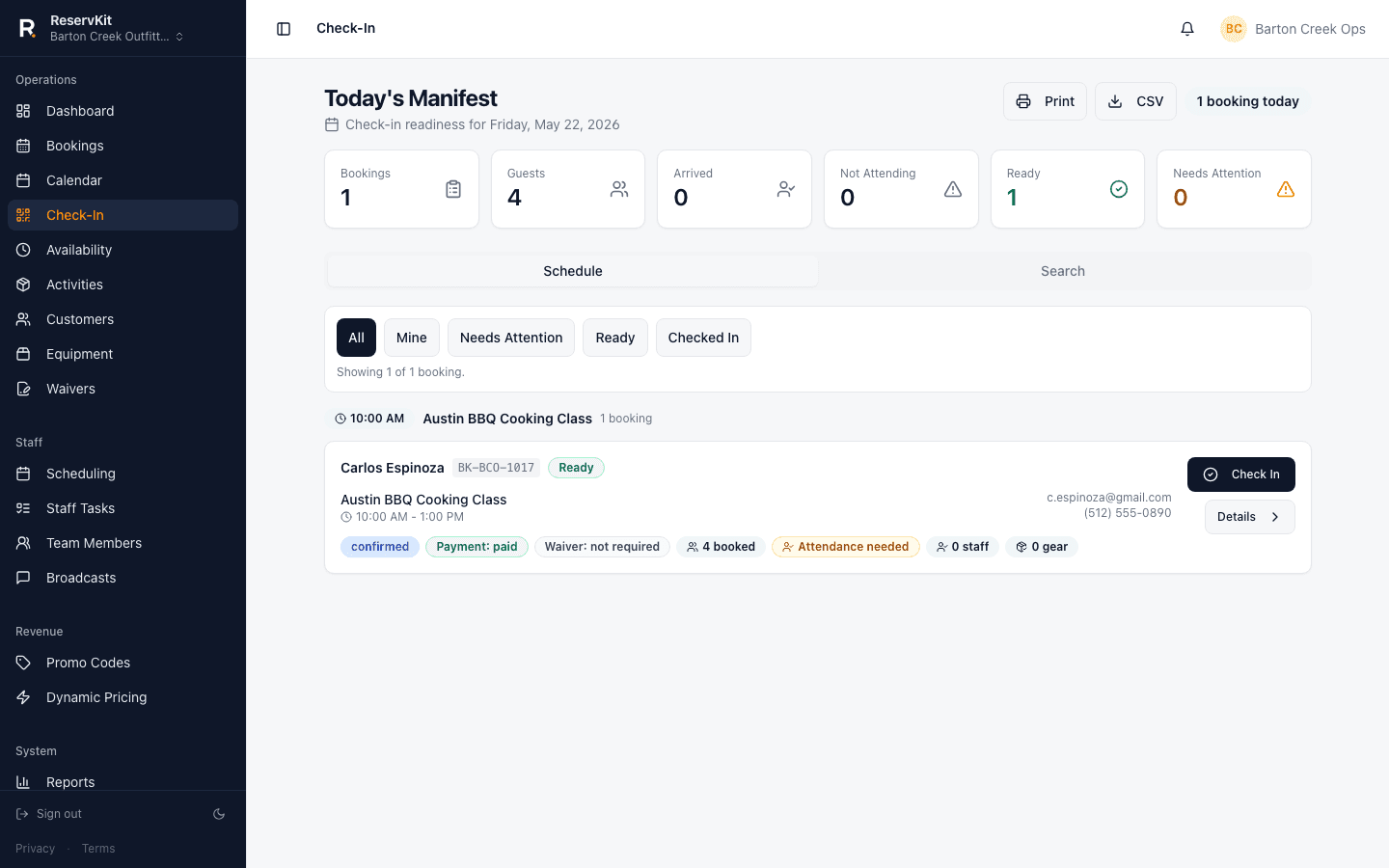Click the Needs Attention orange warning icon
The height and width of the screenshot is (868, 1389).
pos(1286,189)
